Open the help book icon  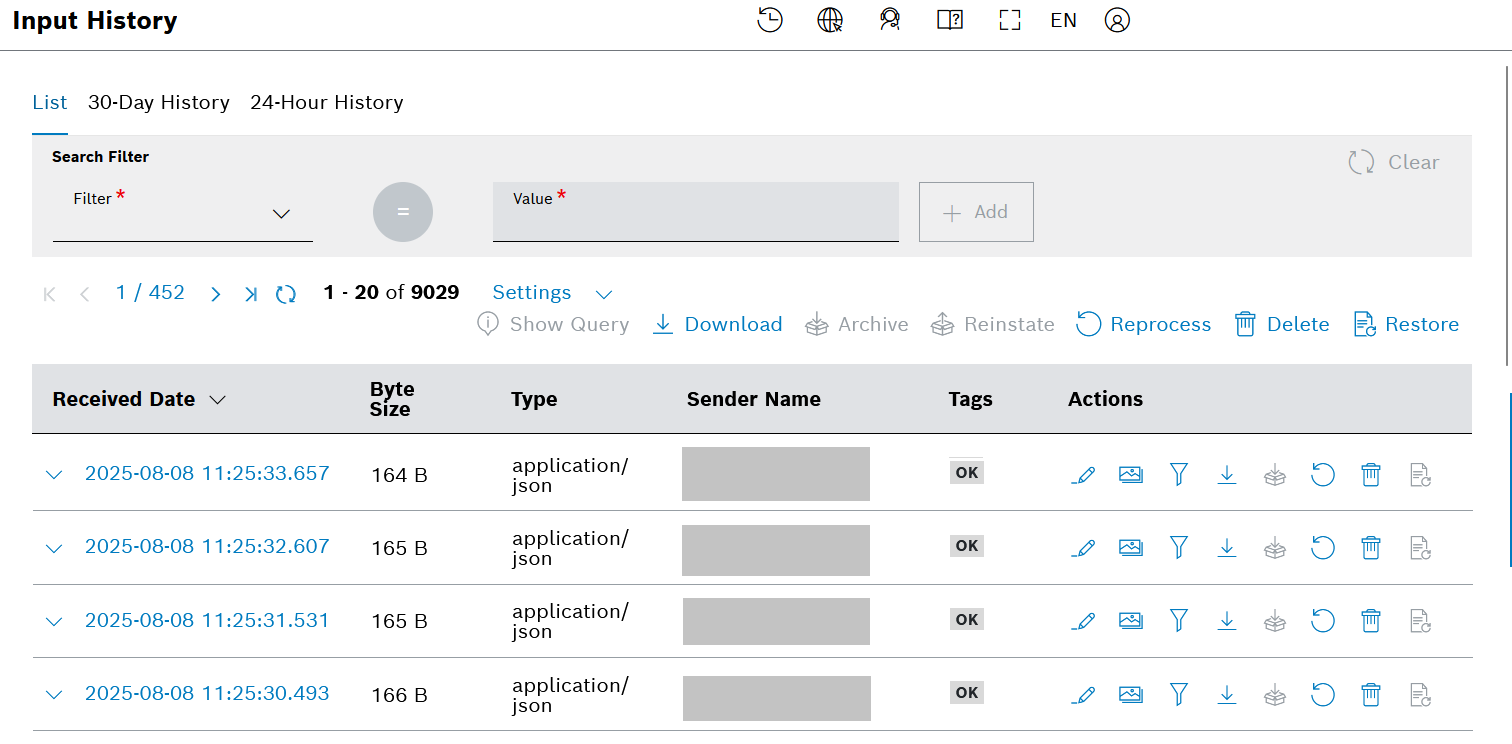[x=949, y=20]
